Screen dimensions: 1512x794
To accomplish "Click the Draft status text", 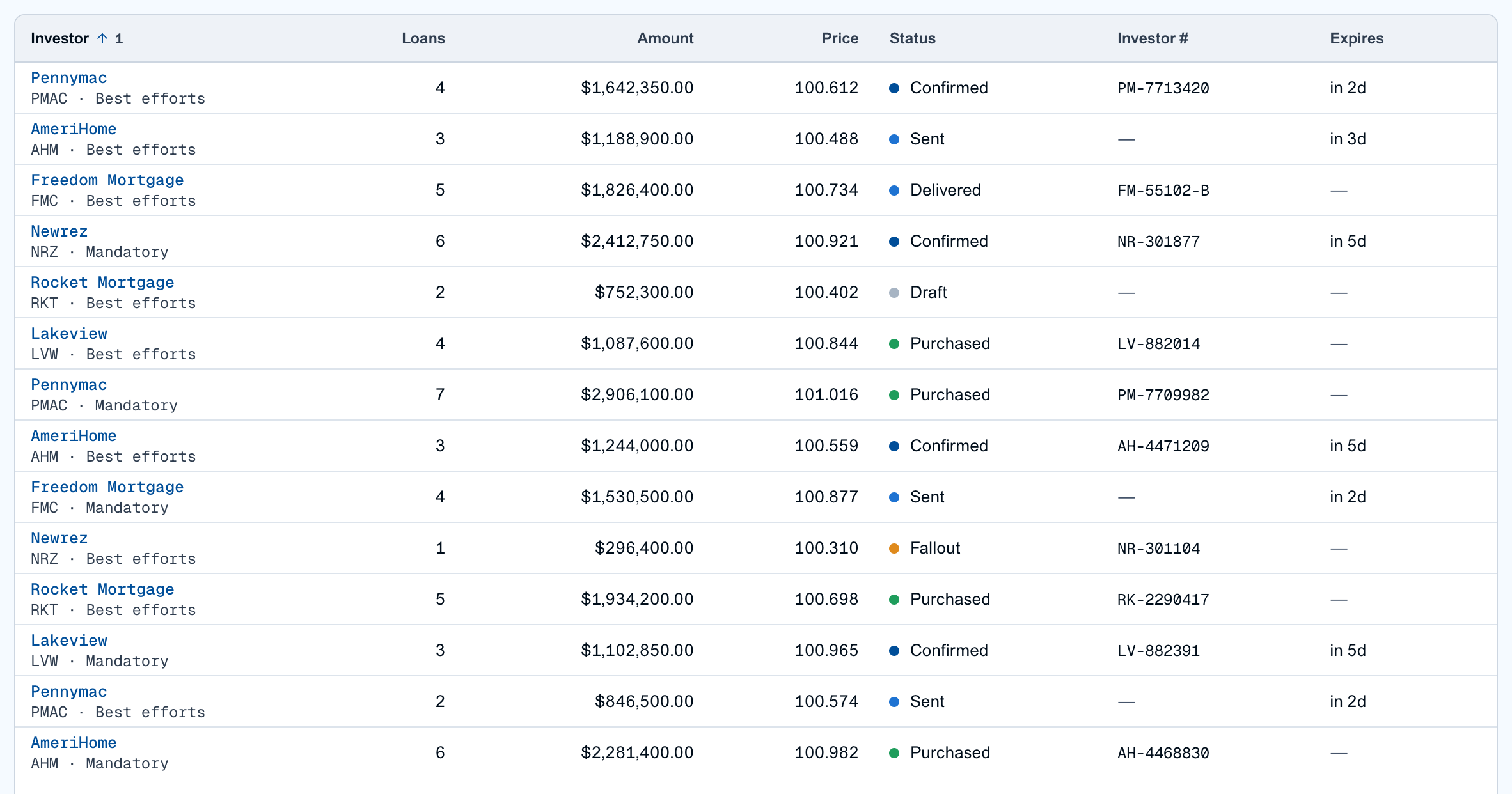I will coord(929,292).
